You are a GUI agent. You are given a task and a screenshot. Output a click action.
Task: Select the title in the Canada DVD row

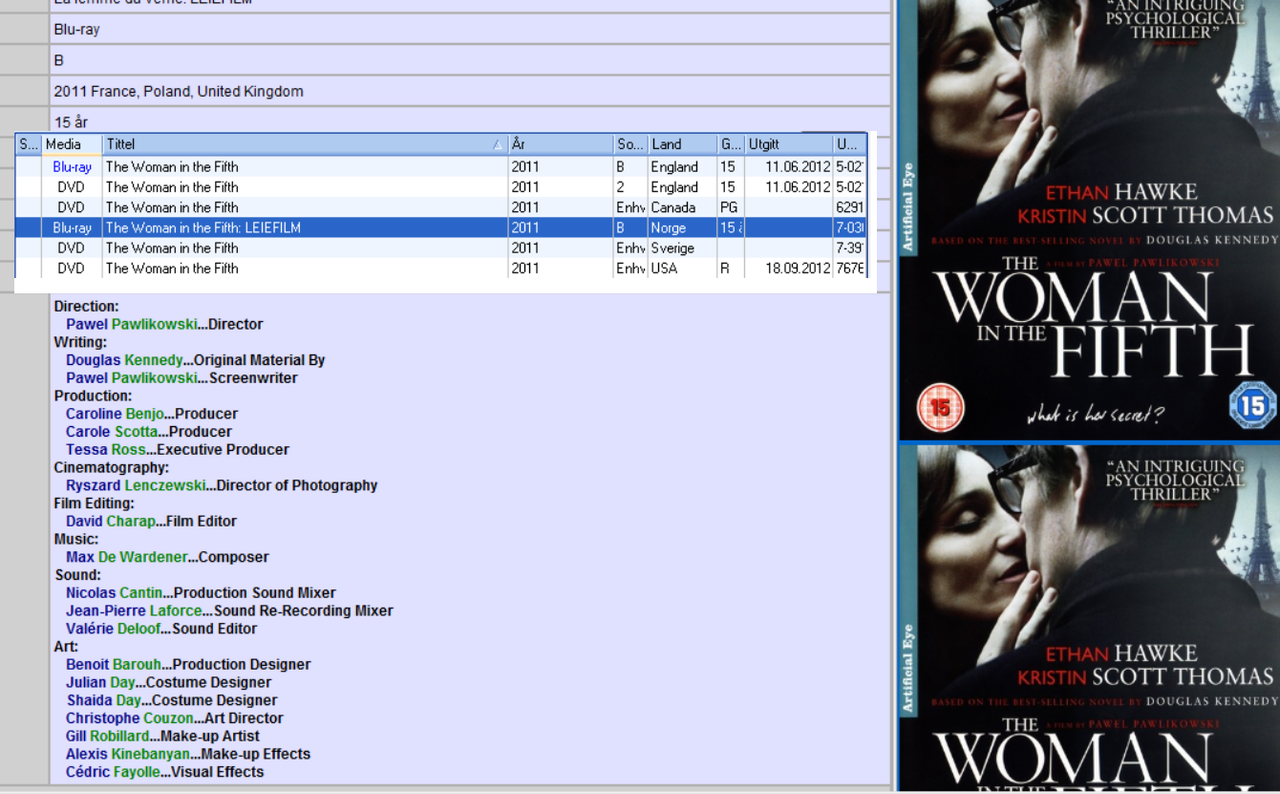point(172,207)
